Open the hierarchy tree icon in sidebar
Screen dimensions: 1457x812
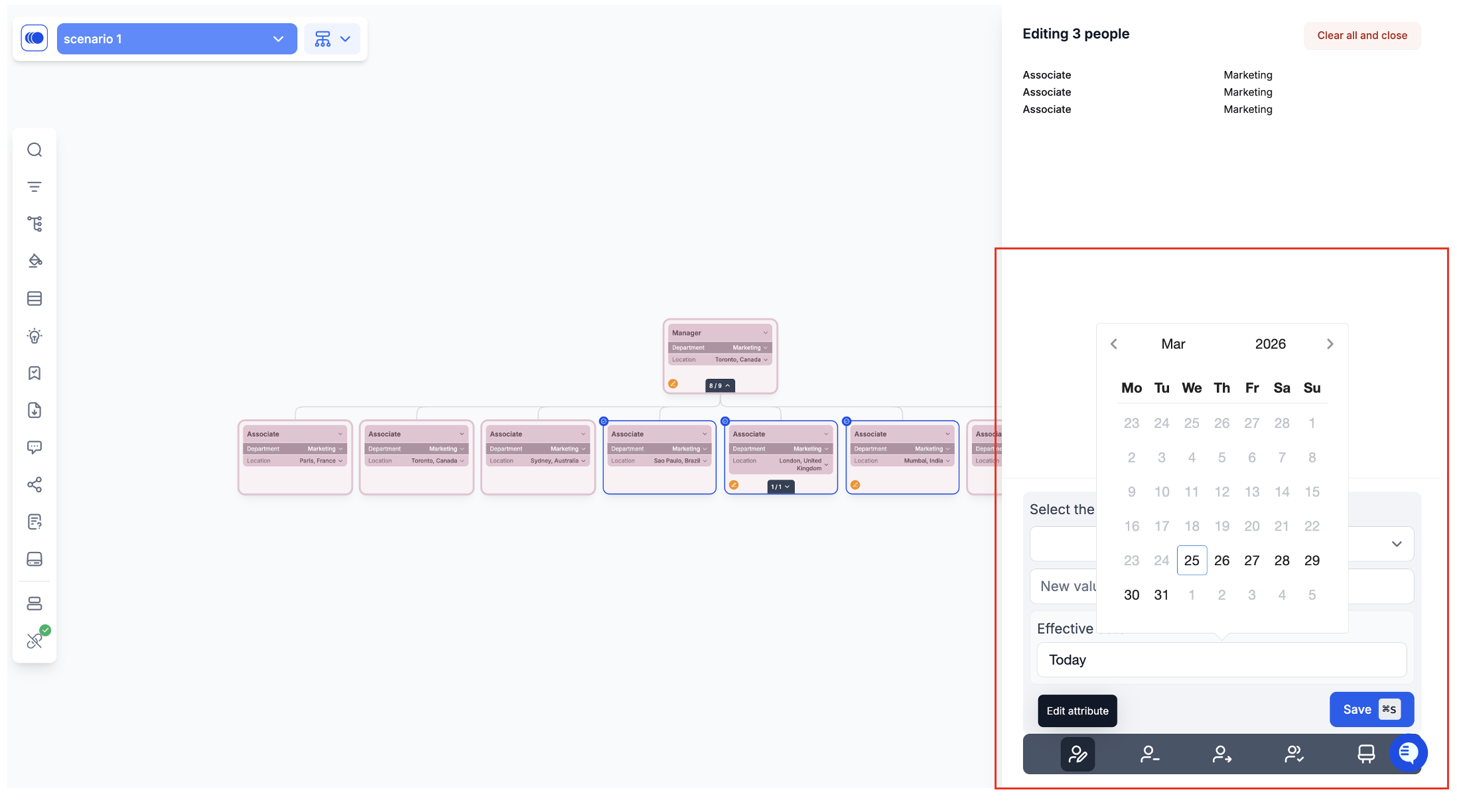click(35, 224)
